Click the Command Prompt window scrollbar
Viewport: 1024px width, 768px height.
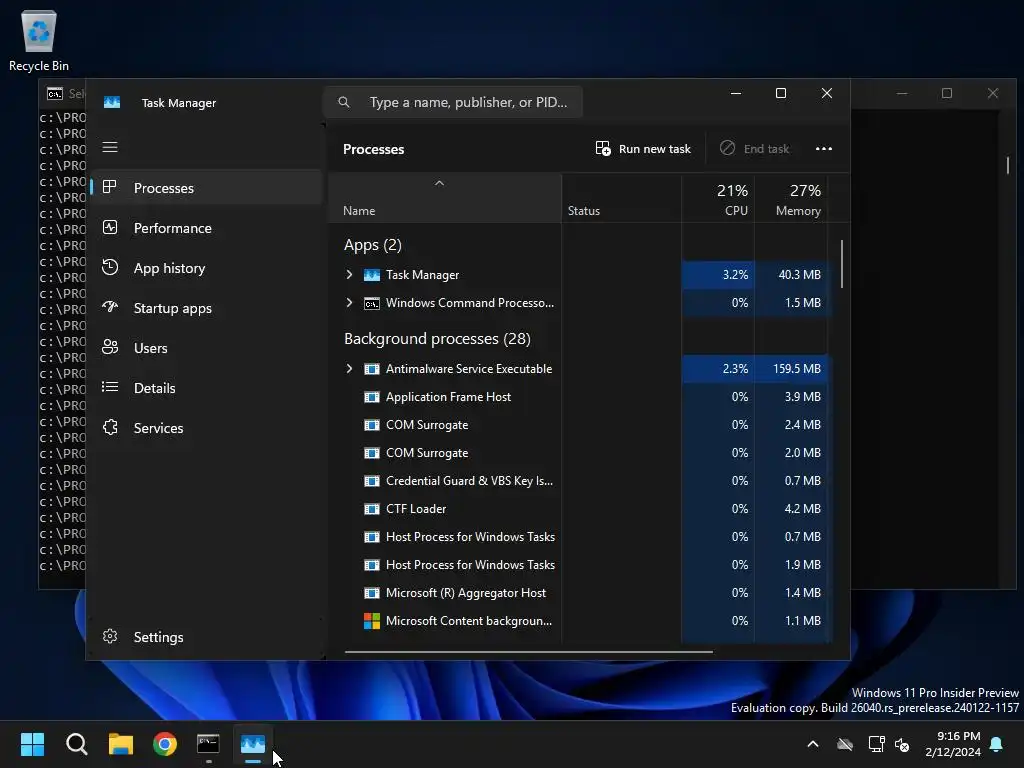point(1008,165)
